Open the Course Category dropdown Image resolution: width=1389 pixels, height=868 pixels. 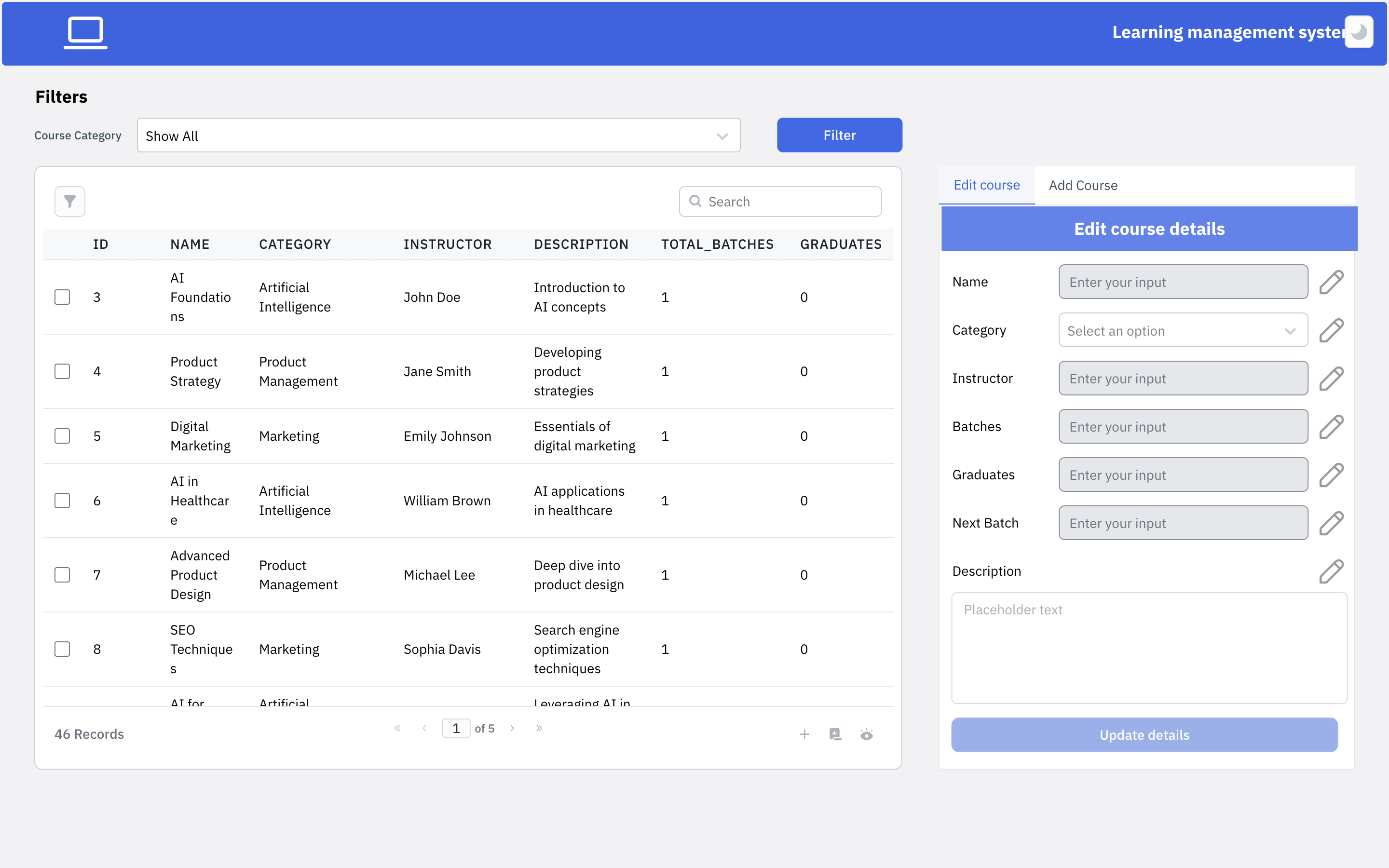click(x=438, y=136)
